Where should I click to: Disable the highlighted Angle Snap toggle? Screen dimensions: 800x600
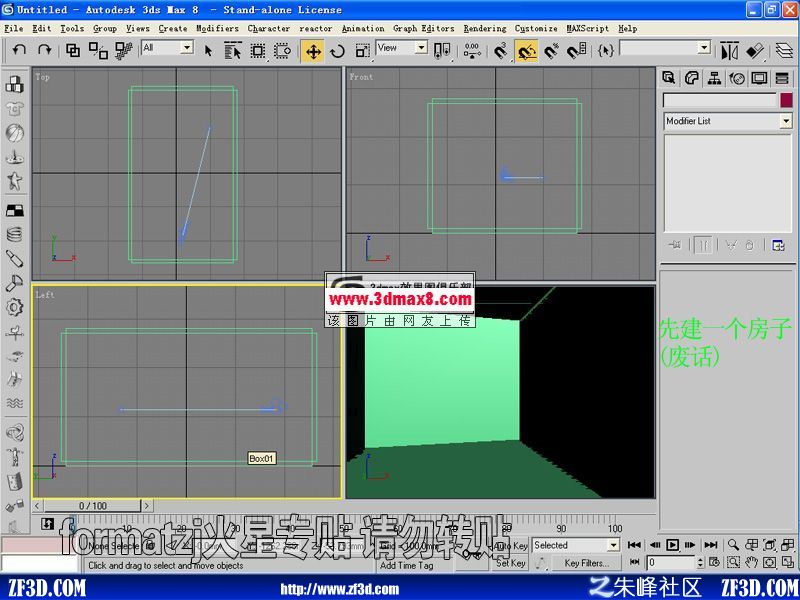(526, 51)
